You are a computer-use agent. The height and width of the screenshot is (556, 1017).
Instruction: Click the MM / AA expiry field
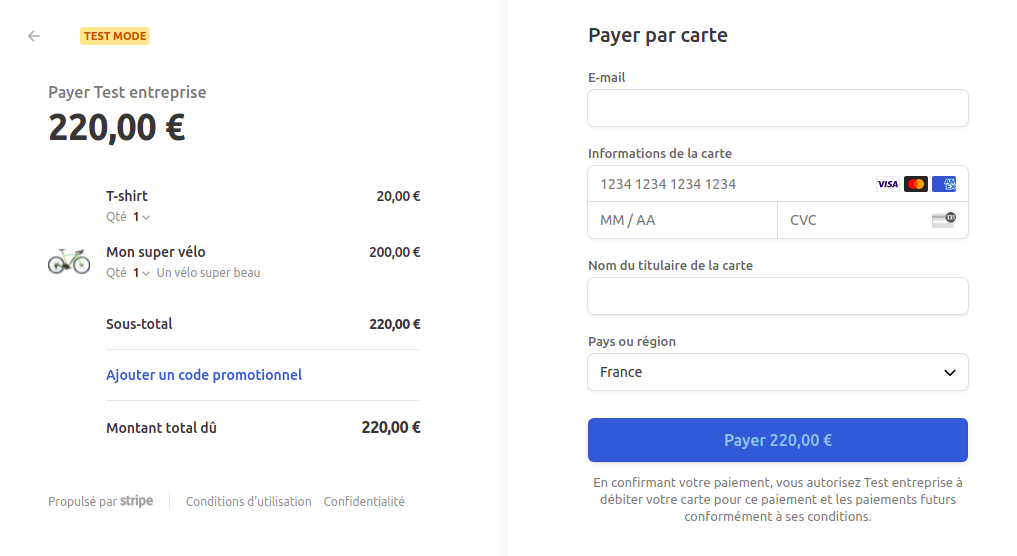tap(682, 220)
